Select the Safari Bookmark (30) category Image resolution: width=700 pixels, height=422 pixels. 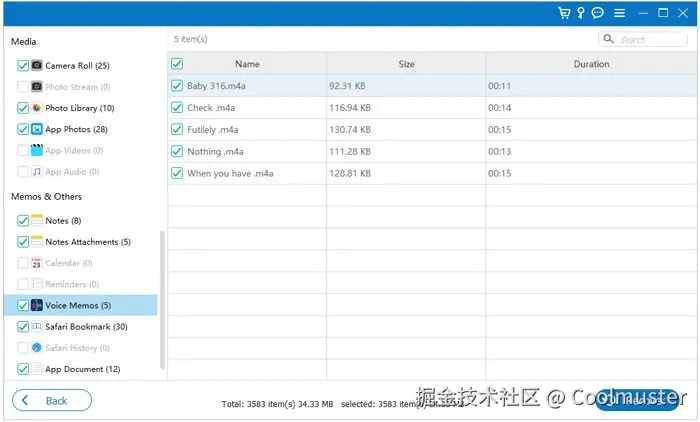(86, 327)
